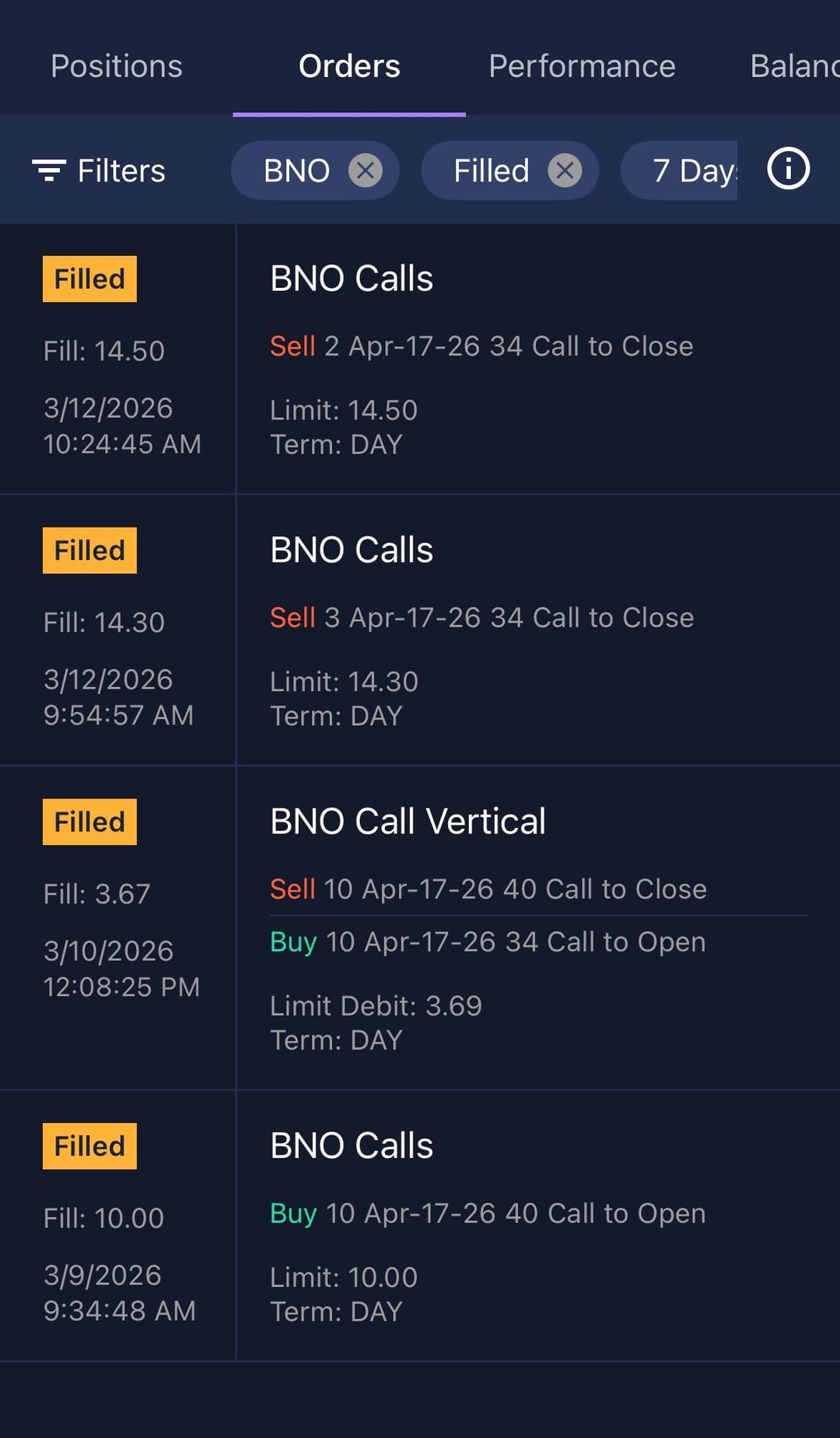The height and width of the screenshot is (1438, 840).
Task: Tap Filled badge on 10.00 fill order
Action: (89, 1146)
